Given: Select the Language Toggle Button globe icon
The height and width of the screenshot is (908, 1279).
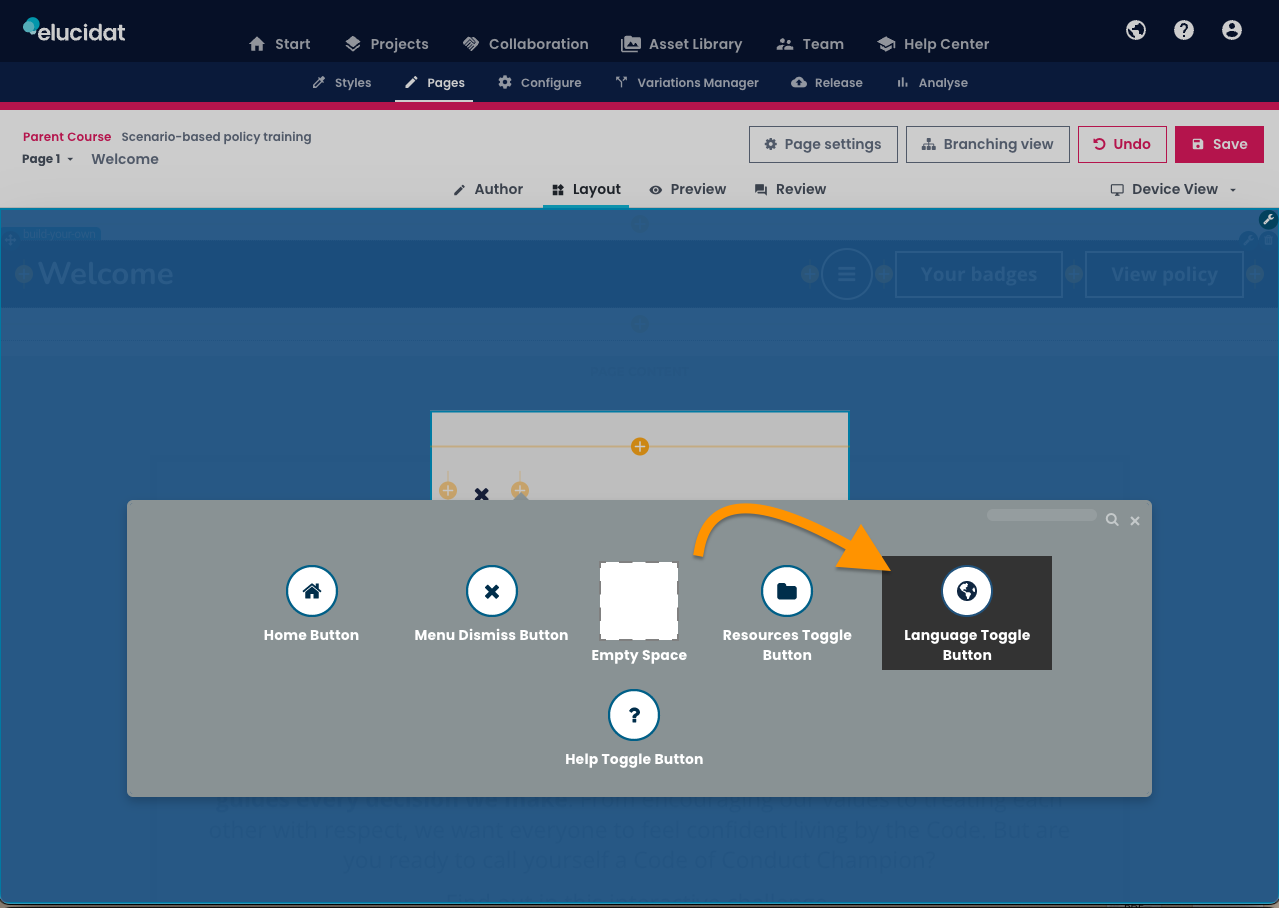Looking at the screenshot, I should pos(966,592).
